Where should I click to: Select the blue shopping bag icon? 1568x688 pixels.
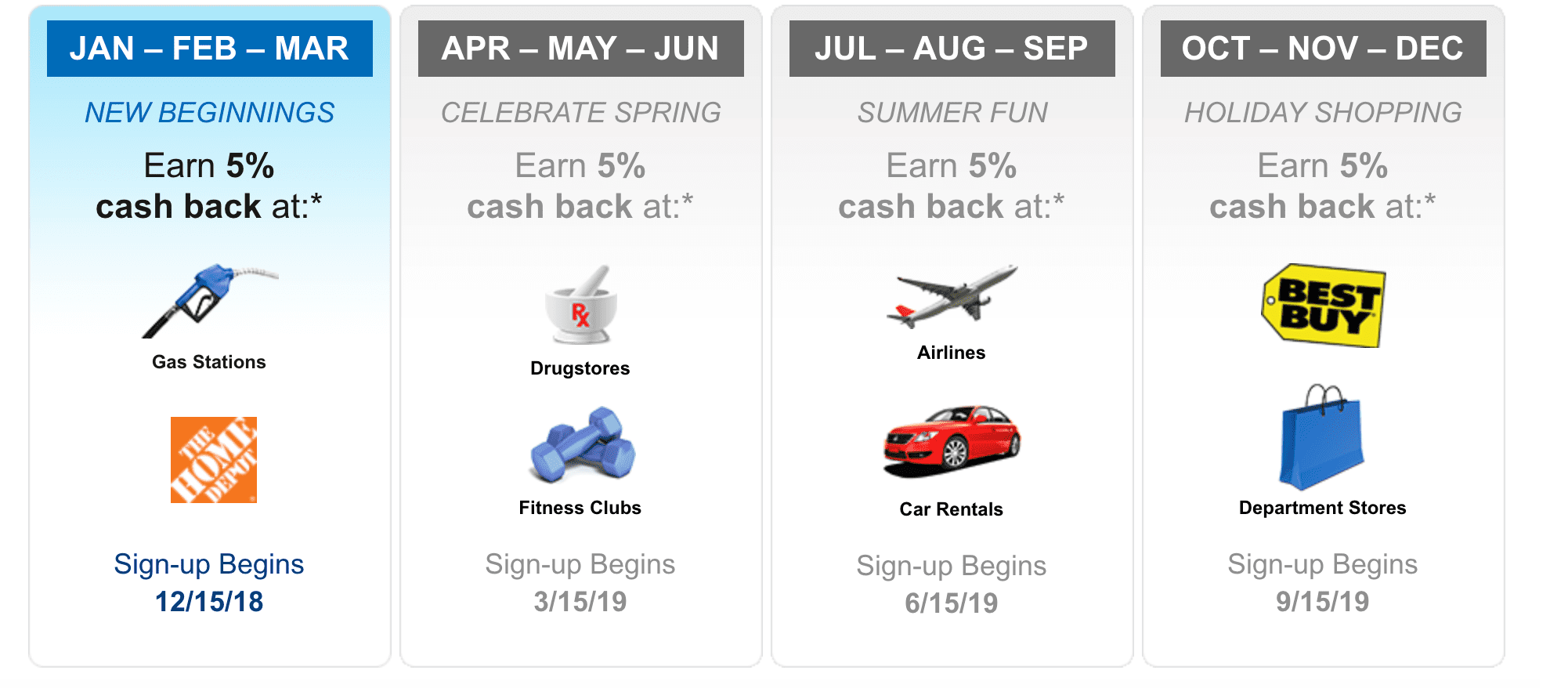click(x=1321, y=437)
